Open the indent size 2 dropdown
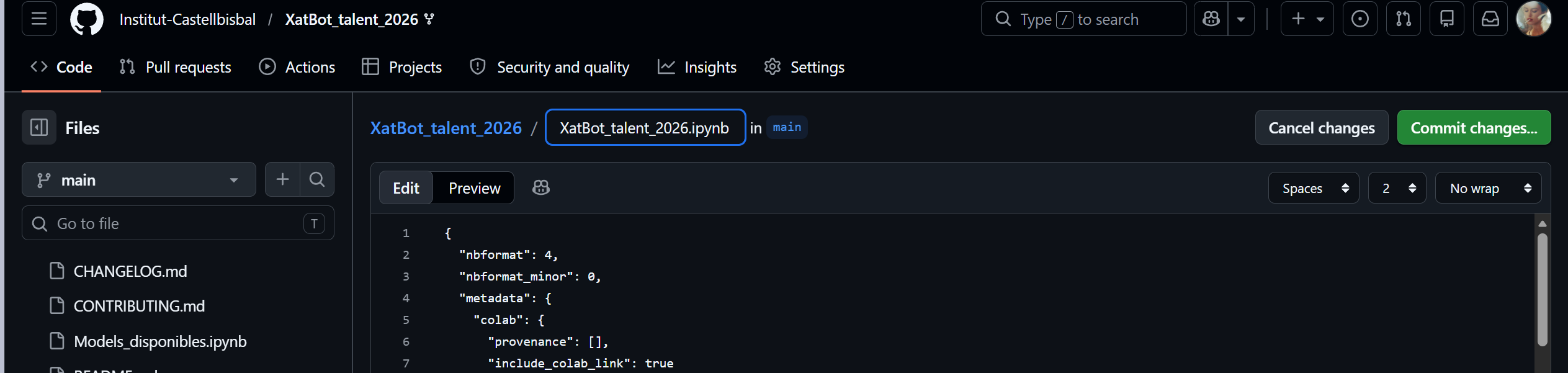This screenshot has width=1568, height=373. [x=1397, y=188]
